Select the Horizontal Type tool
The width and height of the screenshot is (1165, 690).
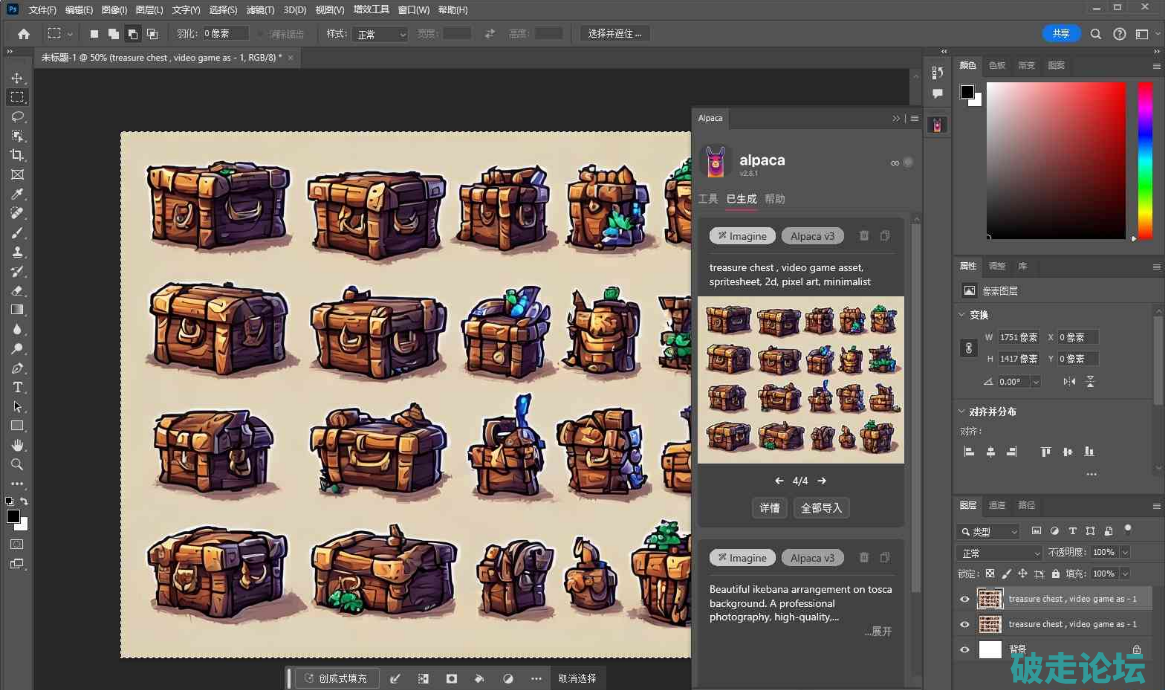click(17, 387)
